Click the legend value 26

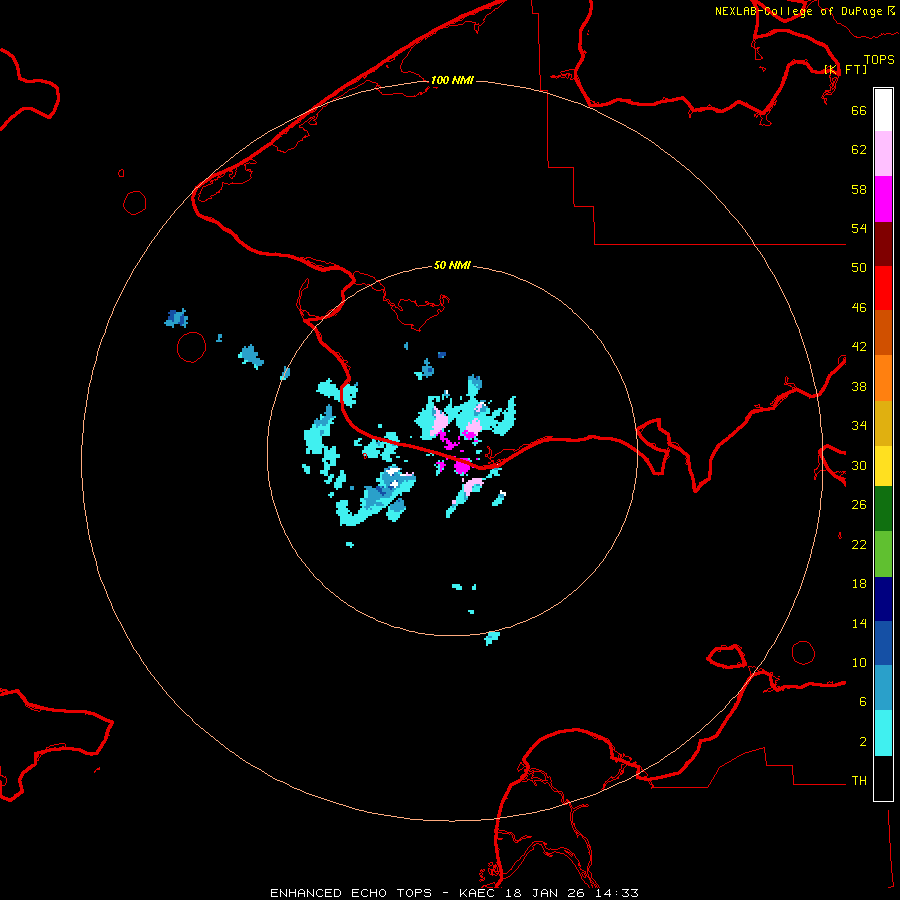pos(859,505)
